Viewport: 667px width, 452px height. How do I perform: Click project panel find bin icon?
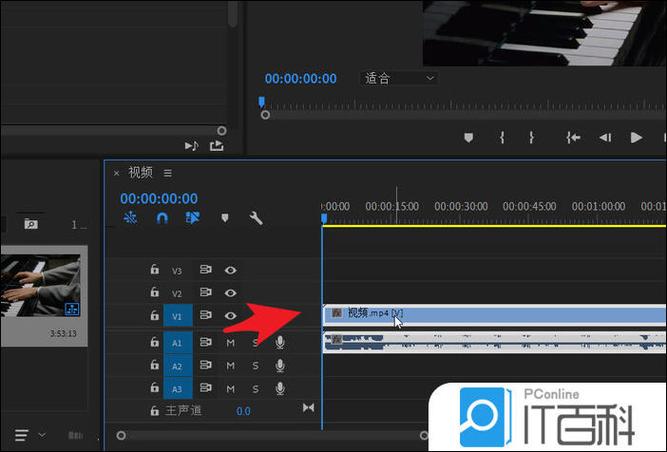pyautogui.click(x=31, y=223)
